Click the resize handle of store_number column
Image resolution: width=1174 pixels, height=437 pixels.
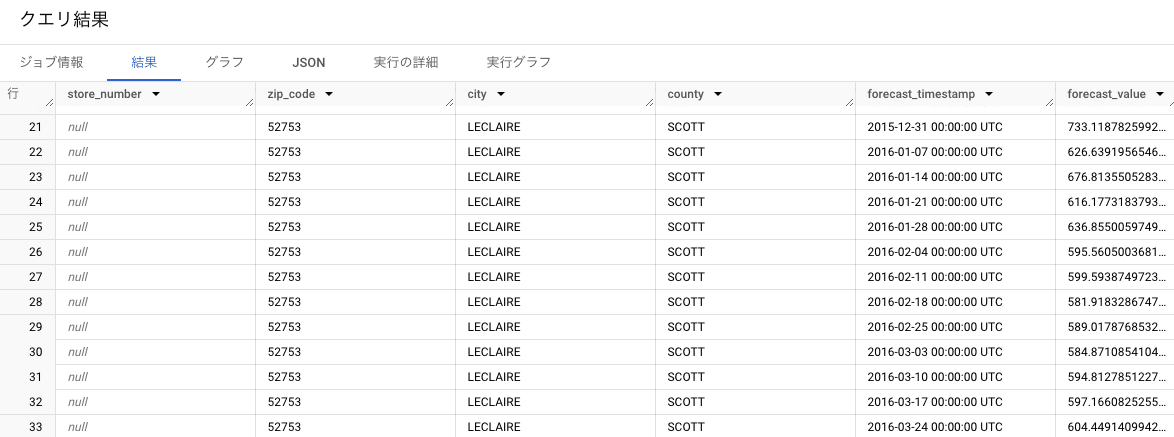click(250, 103)
